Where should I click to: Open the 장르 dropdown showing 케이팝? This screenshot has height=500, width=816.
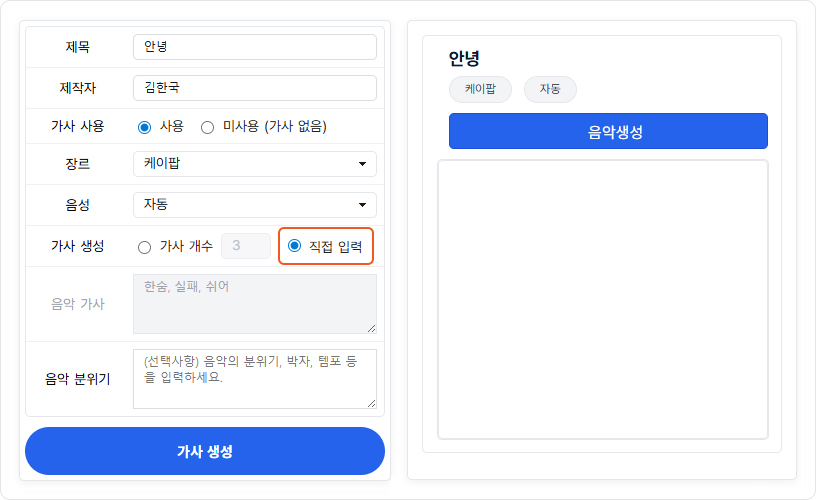tap(254, 164)
